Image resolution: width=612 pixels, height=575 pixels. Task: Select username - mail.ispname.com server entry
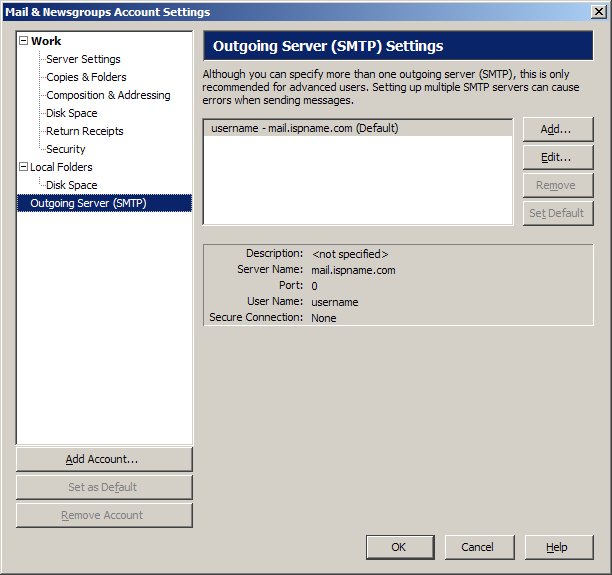304,128
